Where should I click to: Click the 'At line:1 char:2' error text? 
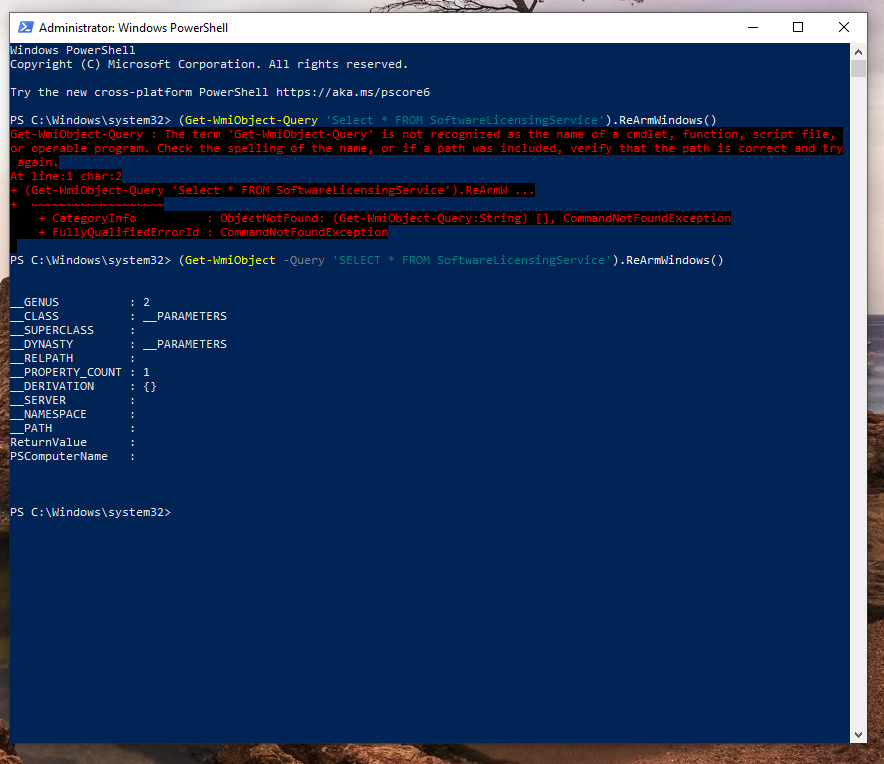click(x=66, y=176)
